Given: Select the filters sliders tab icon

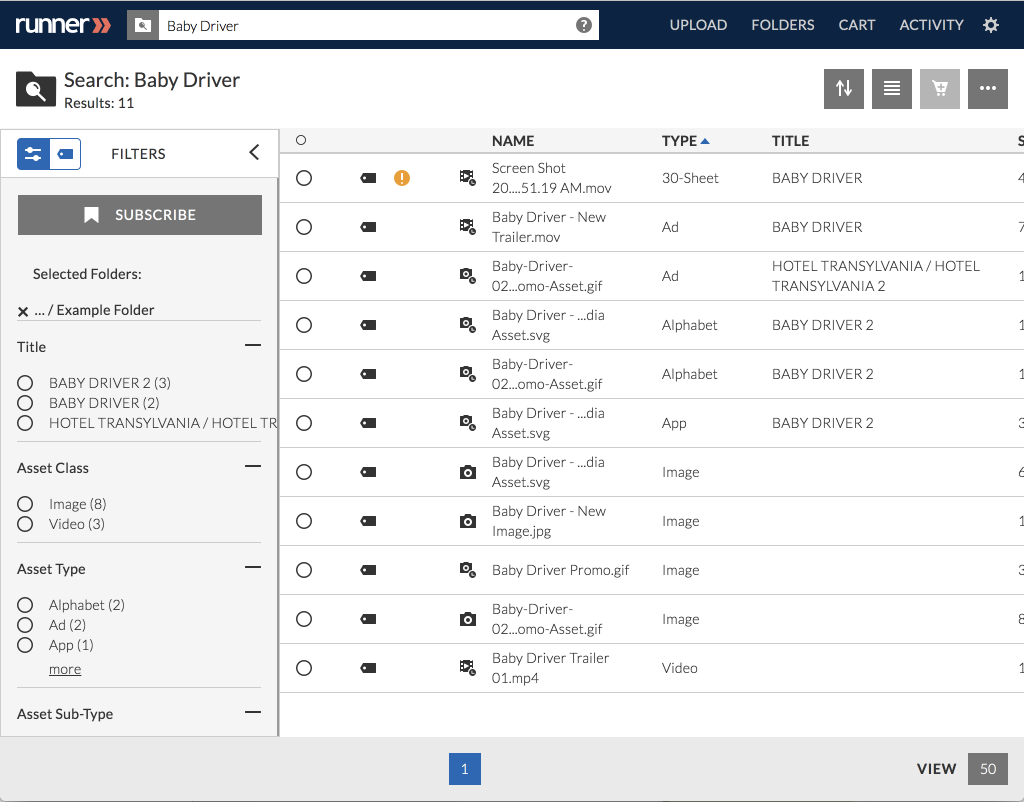Looking at the screenshot, I should [33, 154].
